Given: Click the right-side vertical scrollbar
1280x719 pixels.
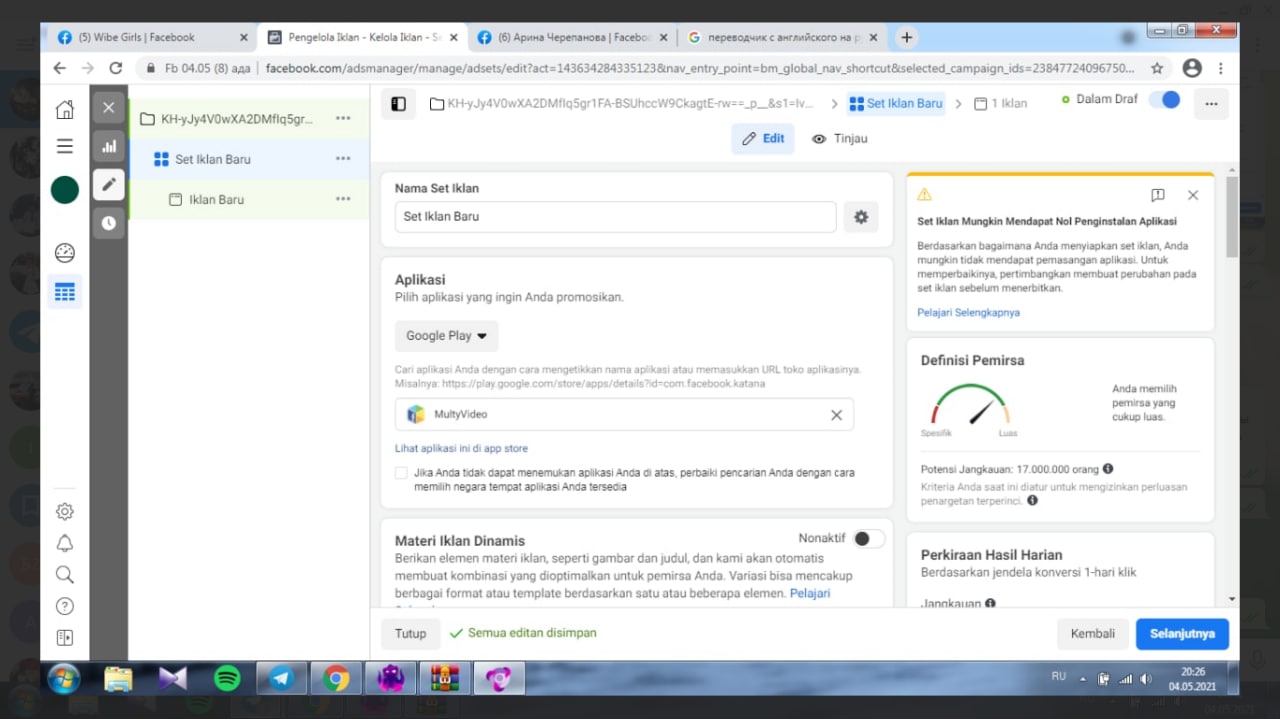Looking at the screenshot, I should click(x=1232, y=216).
